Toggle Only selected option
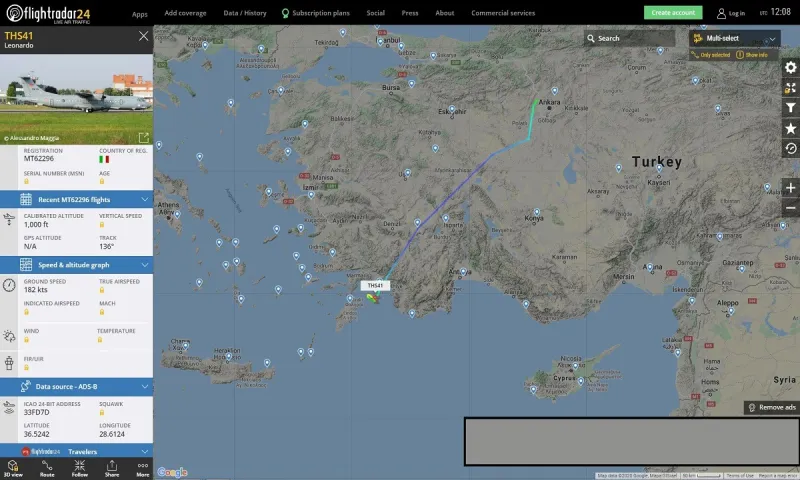Viewport: 800px width, 480px height. tap(711, 55)
